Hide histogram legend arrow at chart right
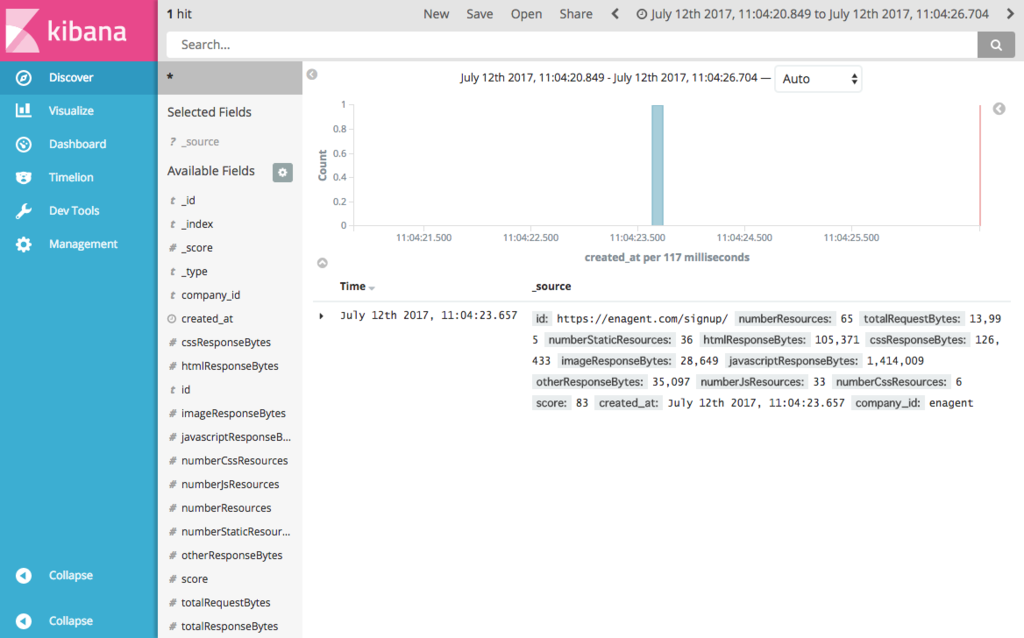Screen dimensions: 1024x638 tap(999, 109)
